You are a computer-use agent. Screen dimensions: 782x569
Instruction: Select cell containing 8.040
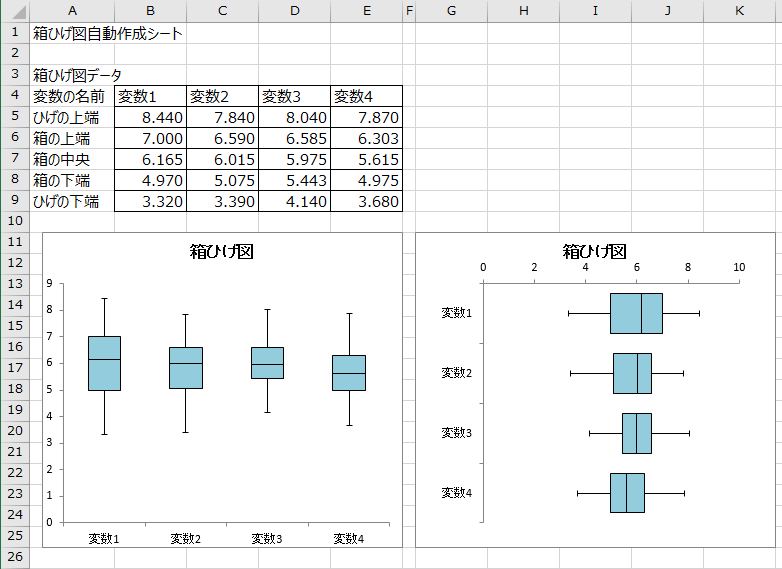pos(294,117)
